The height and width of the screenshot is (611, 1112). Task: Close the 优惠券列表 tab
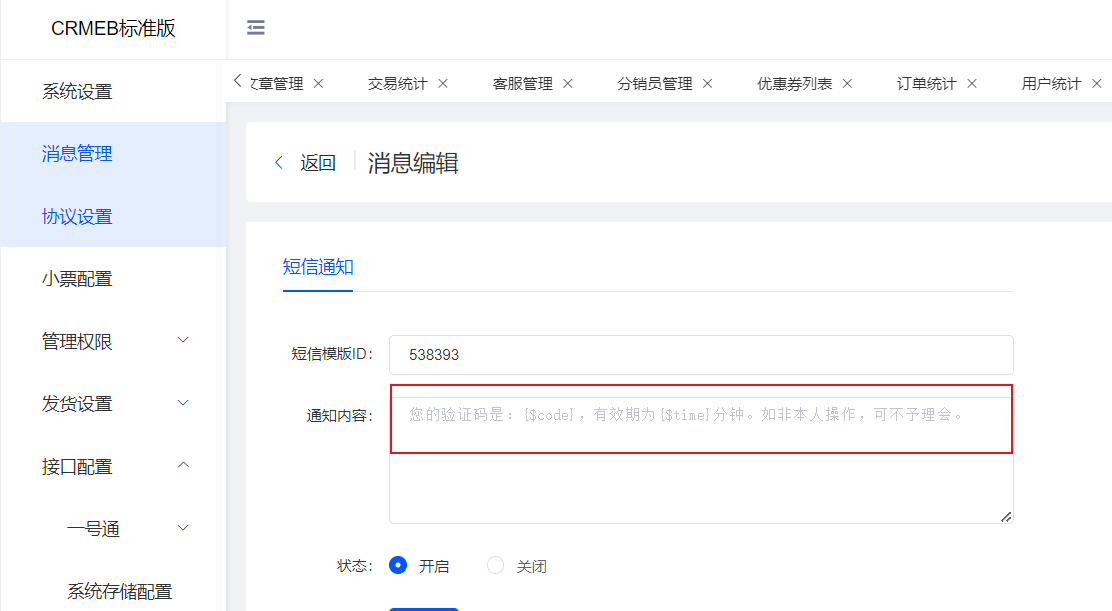click(x=847, y=84)
